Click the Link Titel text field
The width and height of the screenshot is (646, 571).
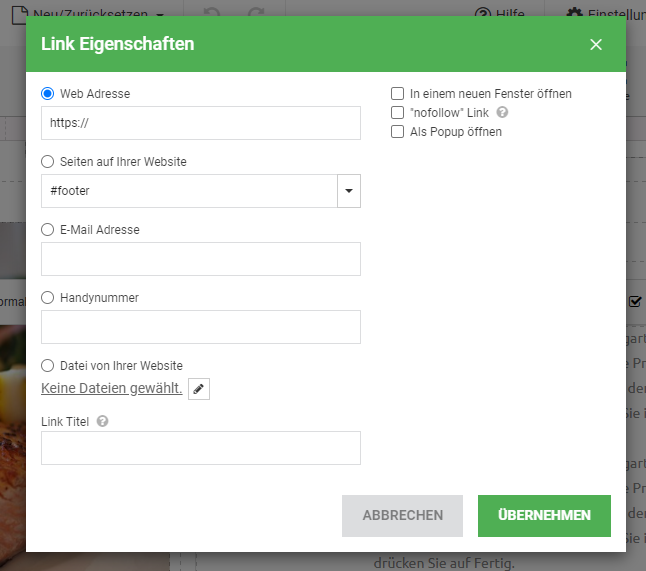pos(200,448)
